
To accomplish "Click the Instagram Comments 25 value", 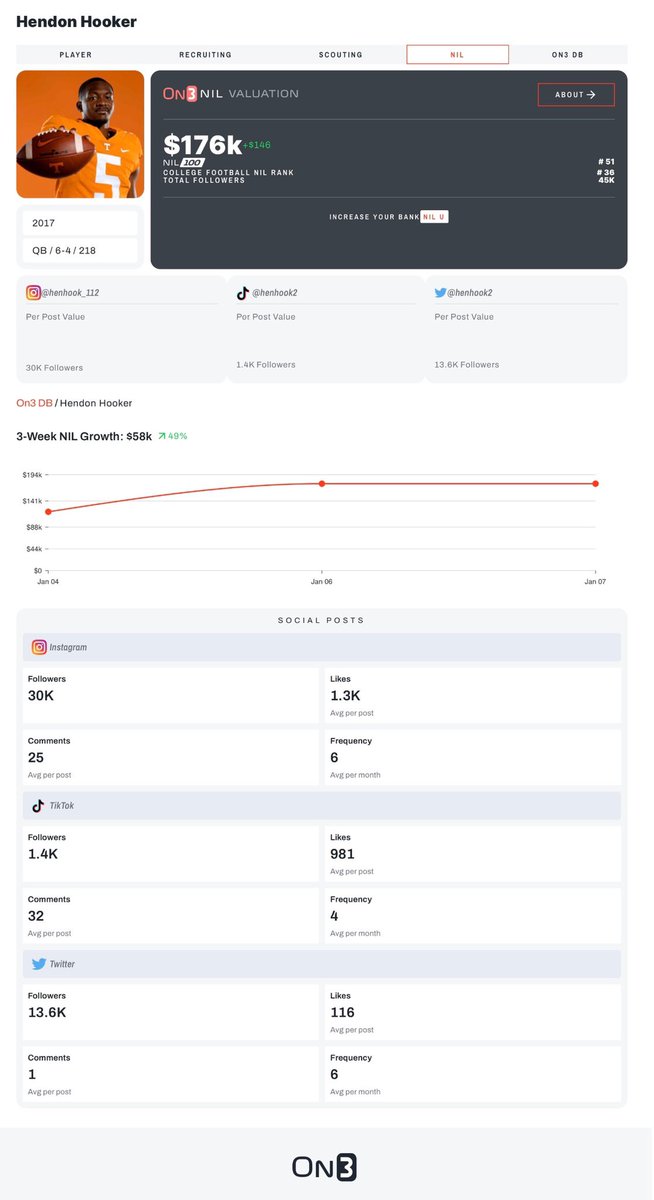I will point(36,758).
